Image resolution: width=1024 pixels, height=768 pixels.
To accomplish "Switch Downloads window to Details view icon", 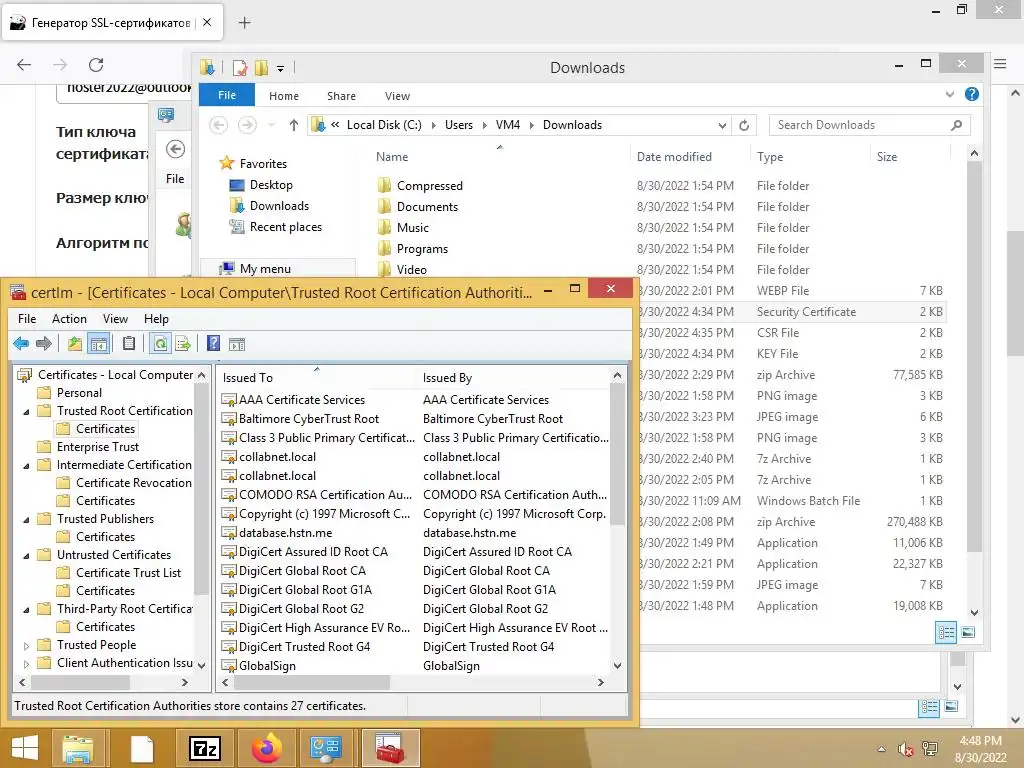I will (946, 632).
